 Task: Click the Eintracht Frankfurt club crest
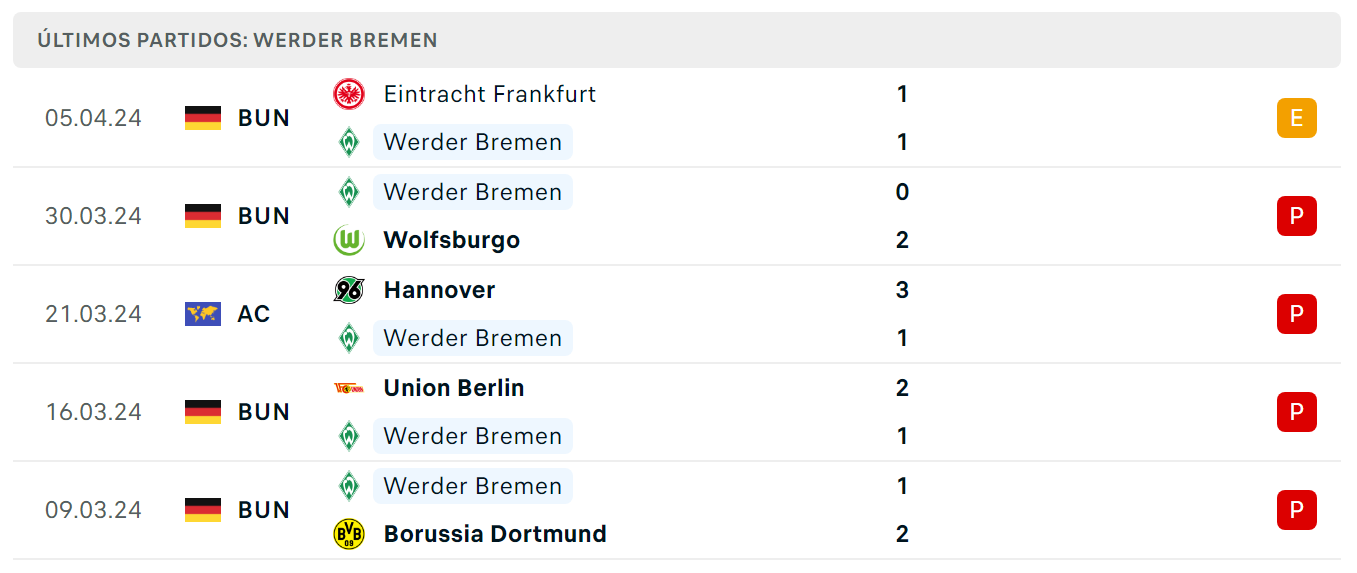[x=349, y=94]
